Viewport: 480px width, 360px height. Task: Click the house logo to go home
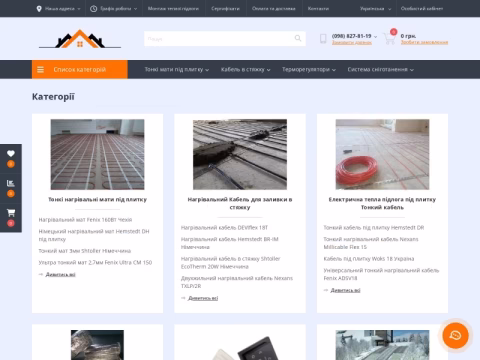80,39
